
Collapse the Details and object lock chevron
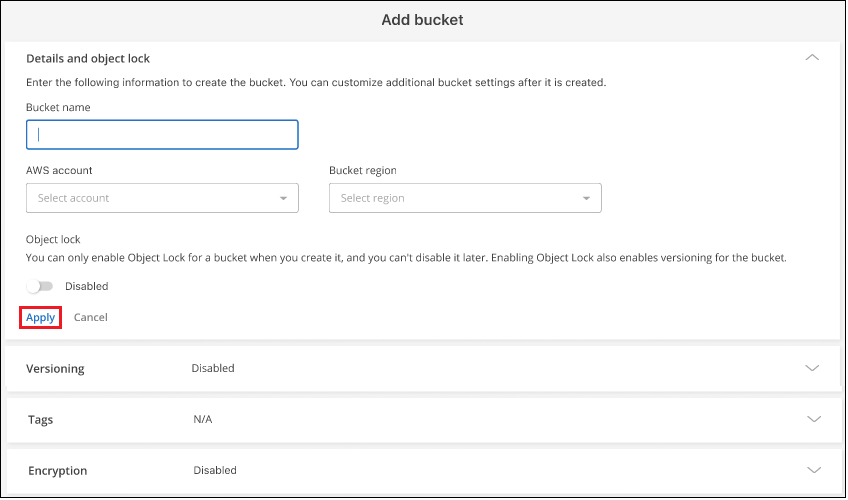coord(812,58)
